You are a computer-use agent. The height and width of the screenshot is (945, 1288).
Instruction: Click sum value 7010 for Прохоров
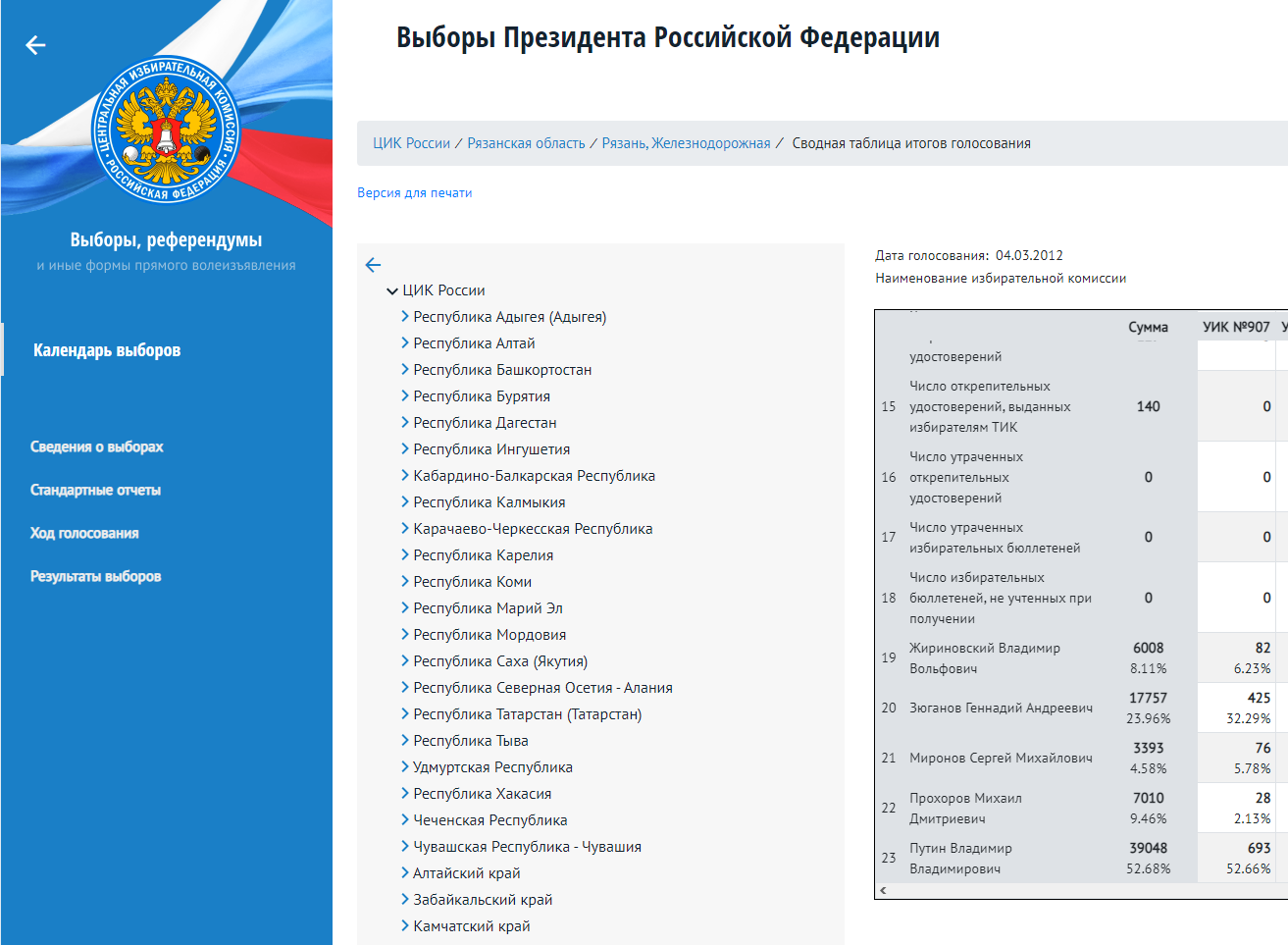[1148, 799]
